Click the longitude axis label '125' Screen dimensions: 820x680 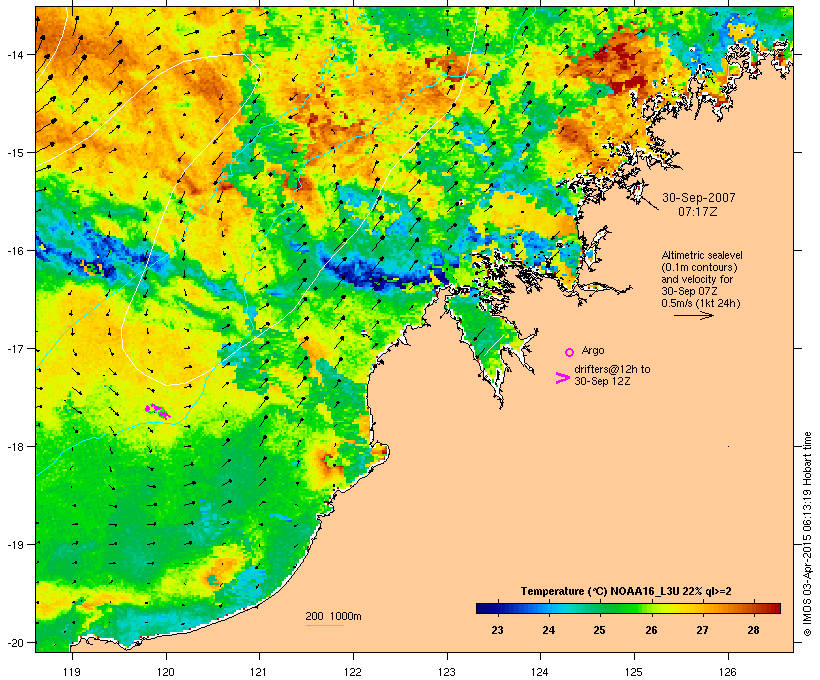634,672
